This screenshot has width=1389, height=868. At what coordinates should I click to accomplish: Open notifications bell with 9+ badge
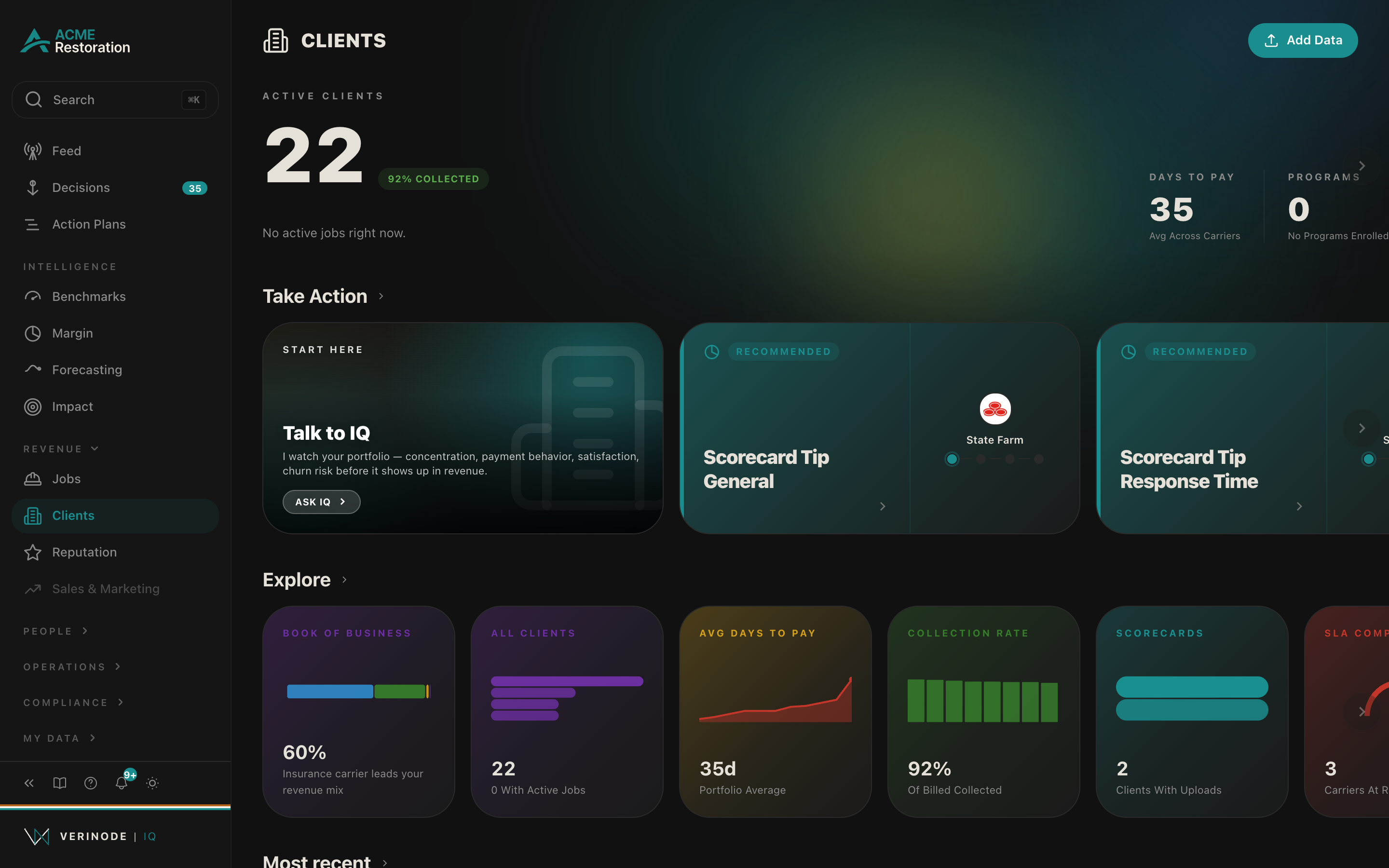click(121, 782)
